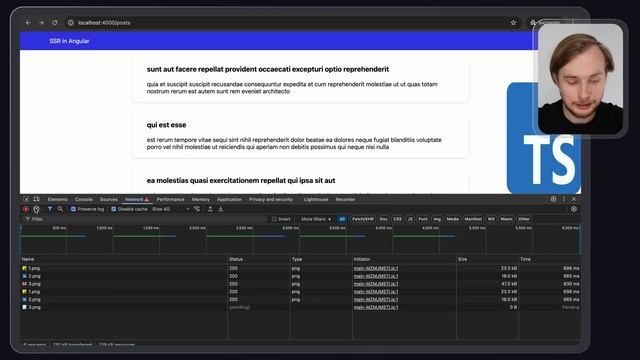Sort requests by the Name column header
The height and width of the screenshot is (360, 640).
pyautogui.click(x=124, y=259)
